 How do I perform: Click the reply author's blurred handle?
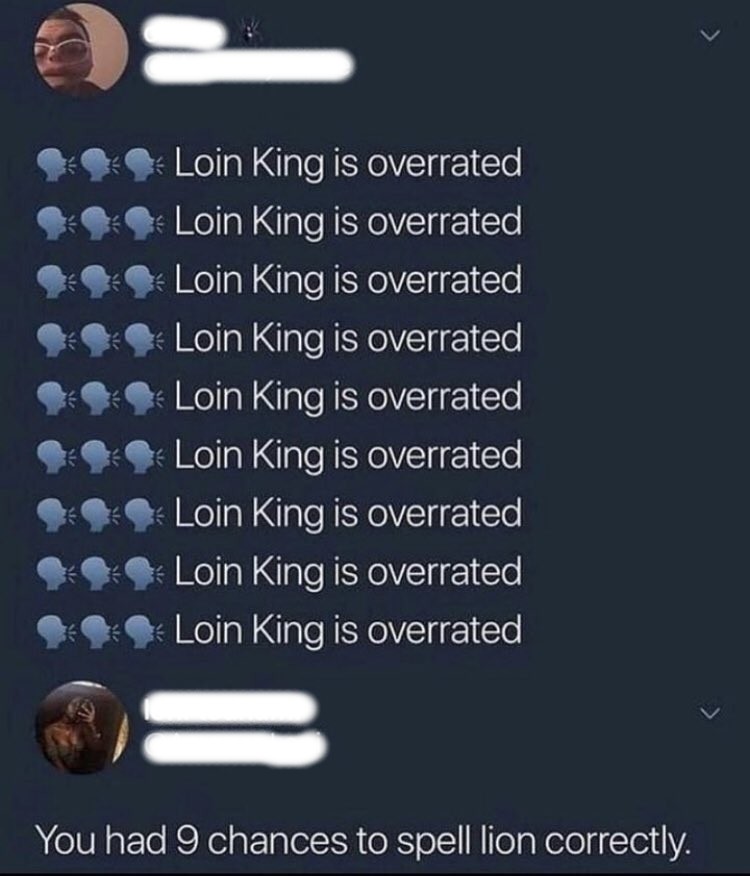[236, 746]
